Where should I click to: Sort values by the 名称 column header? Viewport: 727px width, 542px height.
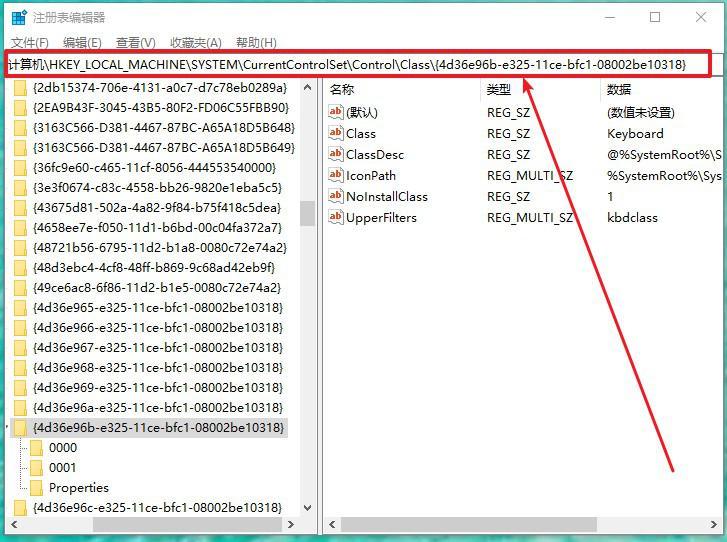click(342, 90)
